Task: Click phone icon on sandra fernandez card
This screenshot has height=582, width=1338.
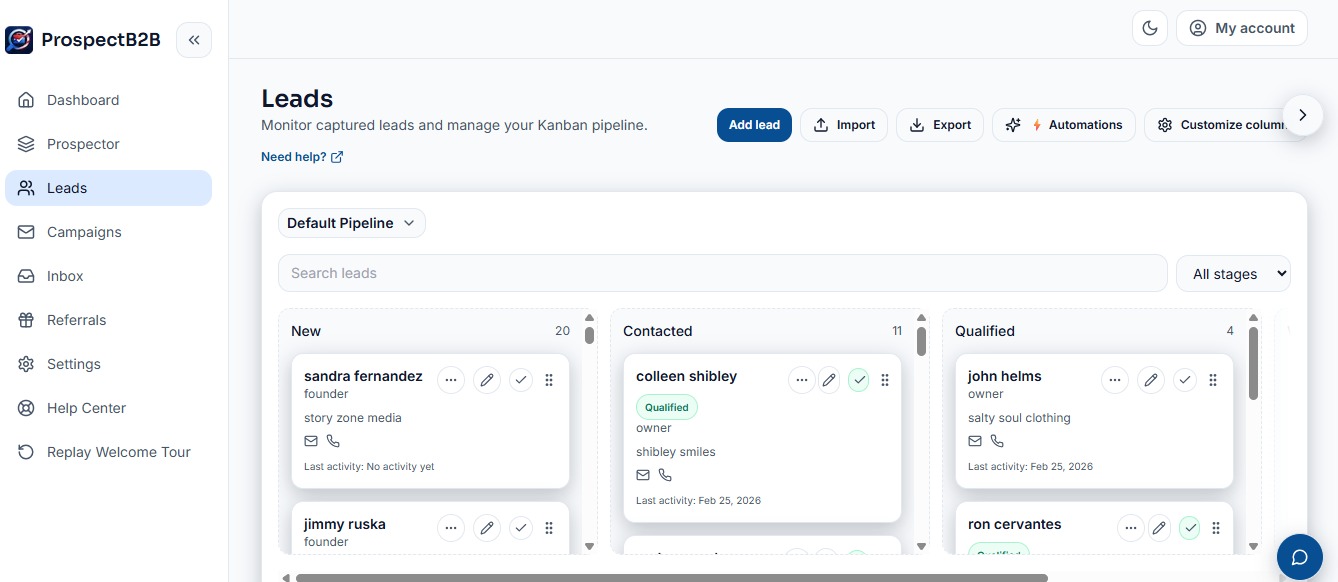Action: point(333,441)
